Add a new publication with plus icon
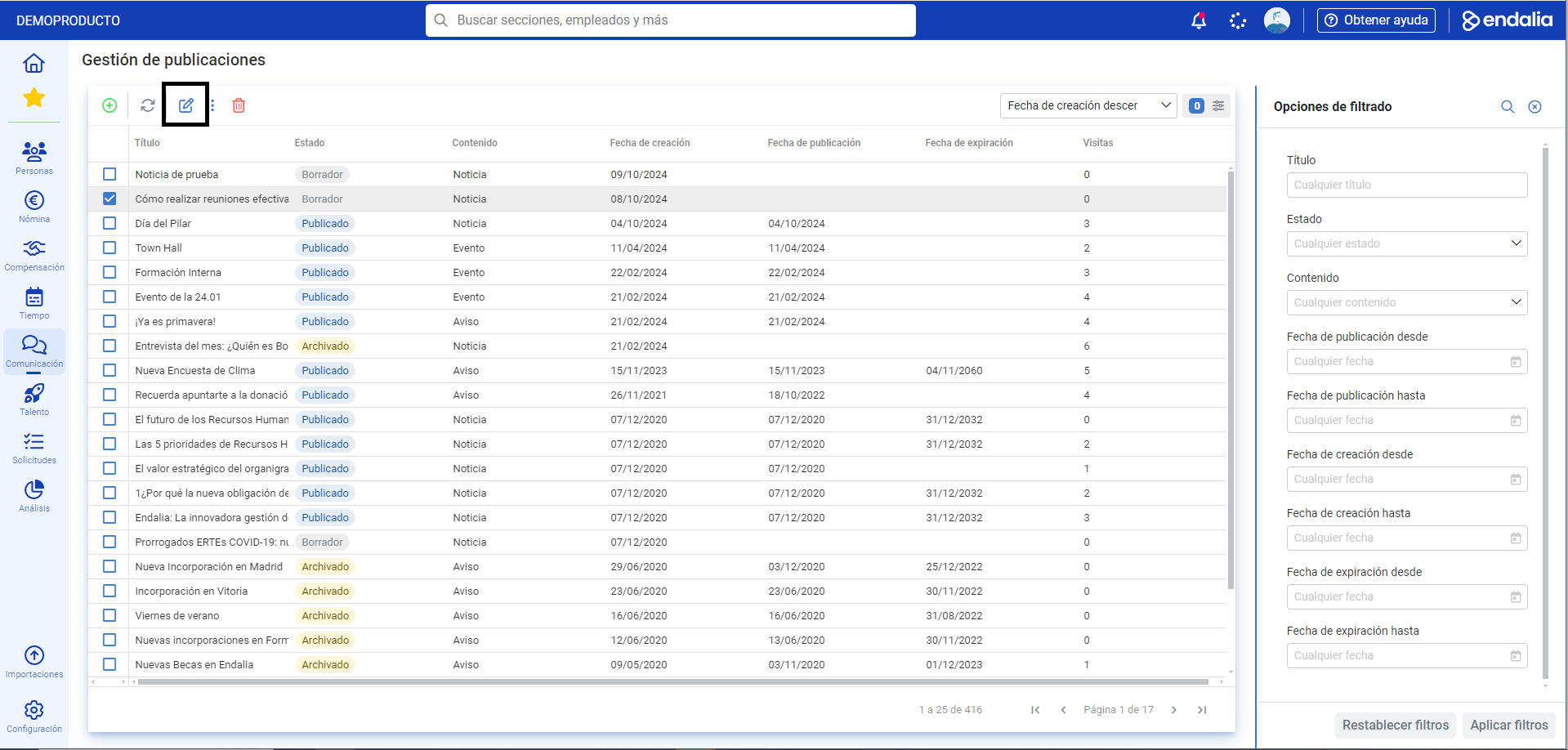 109,105
